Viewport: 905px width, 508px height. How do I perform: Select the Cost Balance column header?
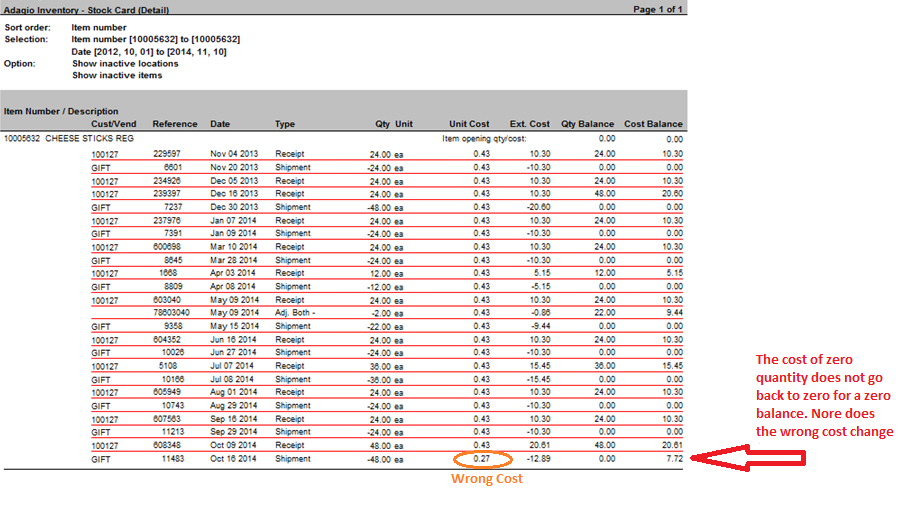pos(653,124)
